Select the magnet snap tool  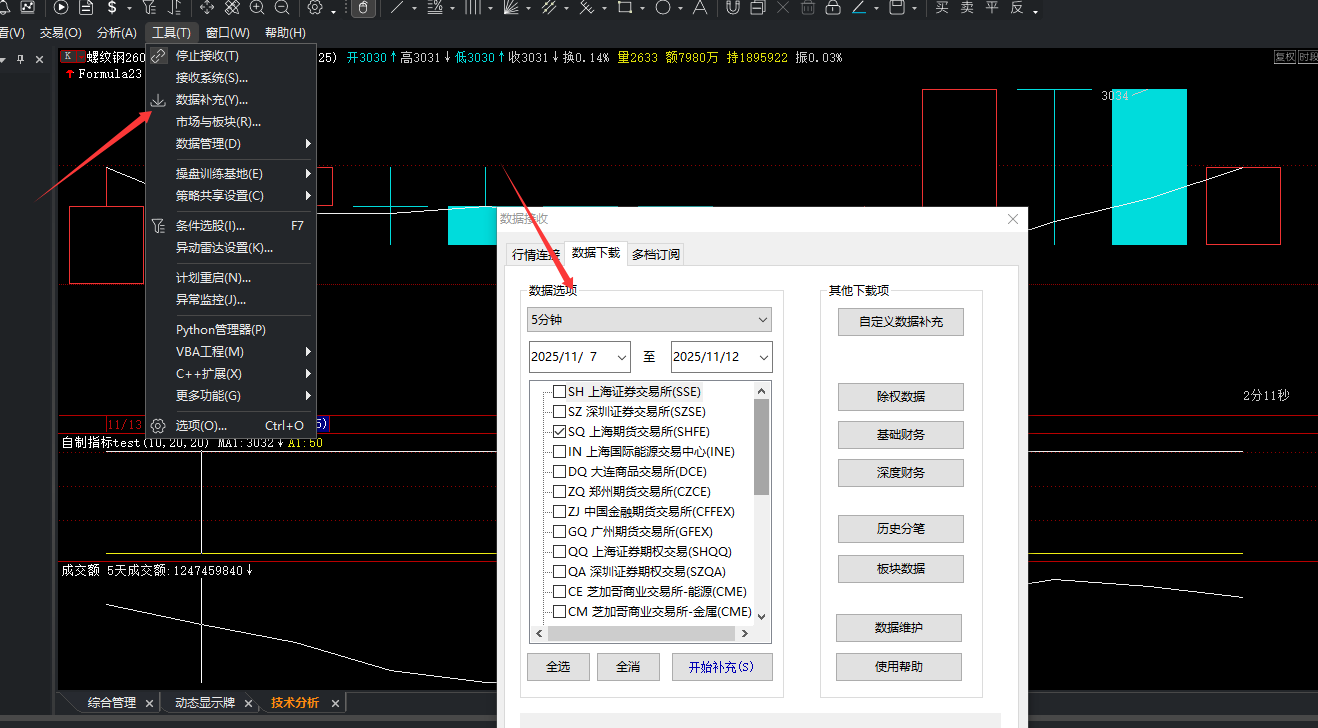(x=733, y=8)
